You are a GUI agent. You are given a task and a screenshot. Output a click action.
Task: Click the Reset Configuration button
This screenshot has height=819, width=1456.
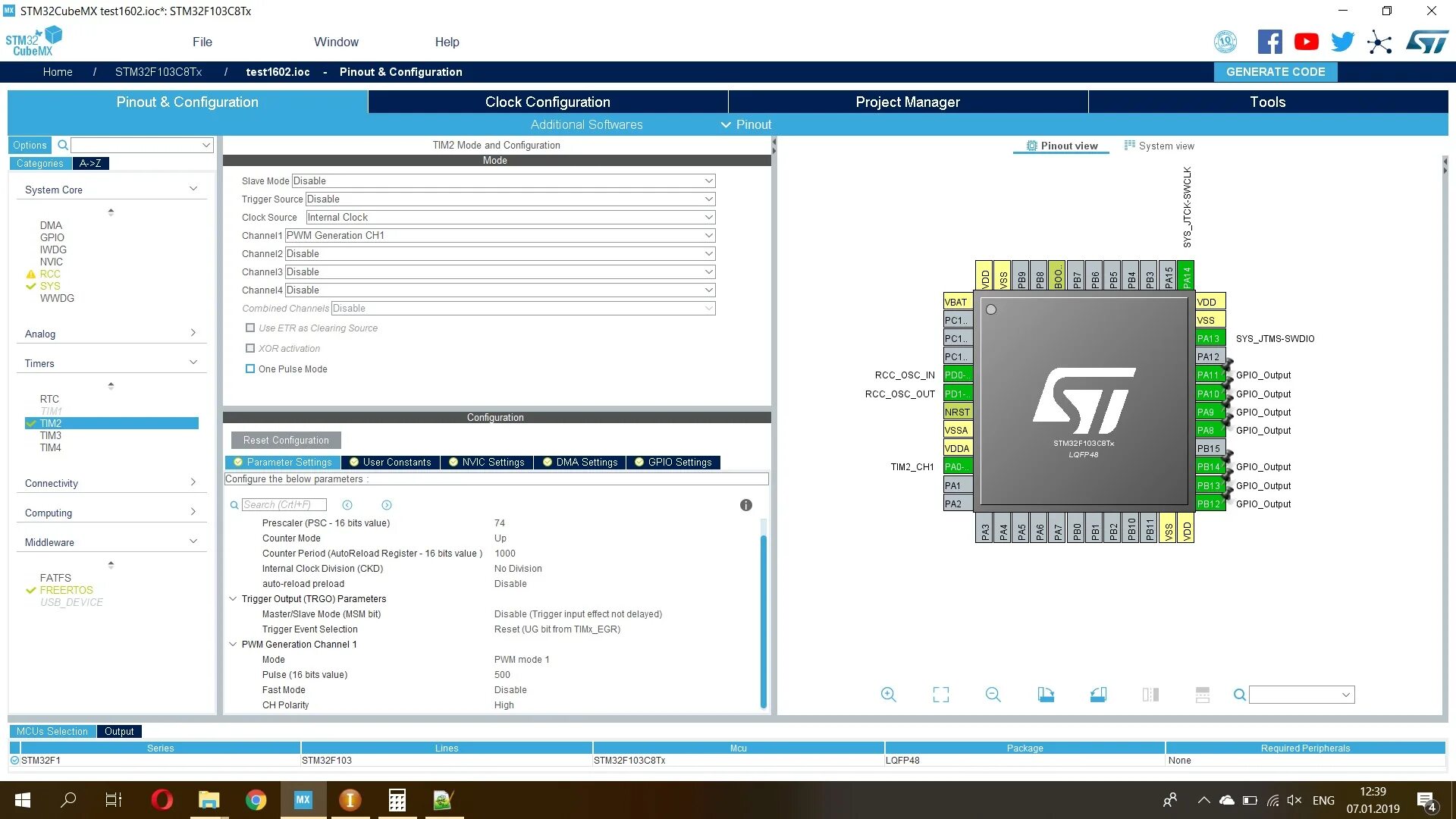tap(286, 441)
